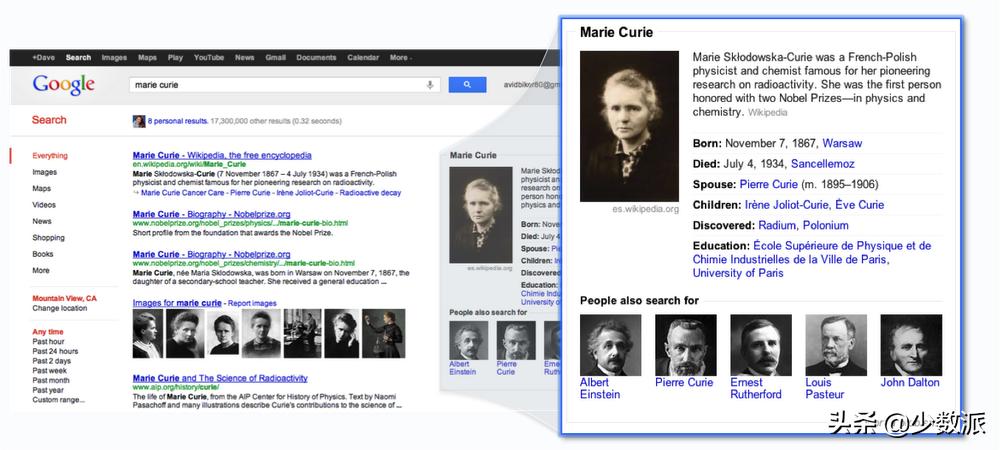Click small Marie Curie portrait in results page
The height and width of the screenshot is (450, 1000).
481,215
